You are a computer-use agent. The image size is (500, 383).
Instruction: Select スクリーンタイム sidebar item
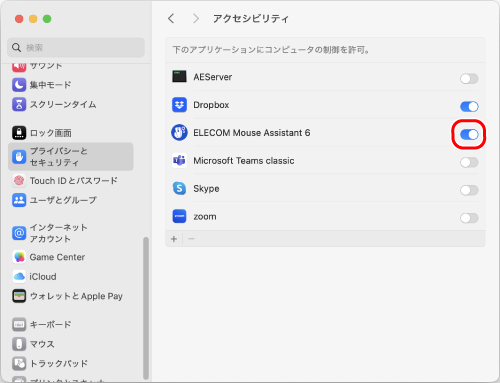click(x=71, y=104)
